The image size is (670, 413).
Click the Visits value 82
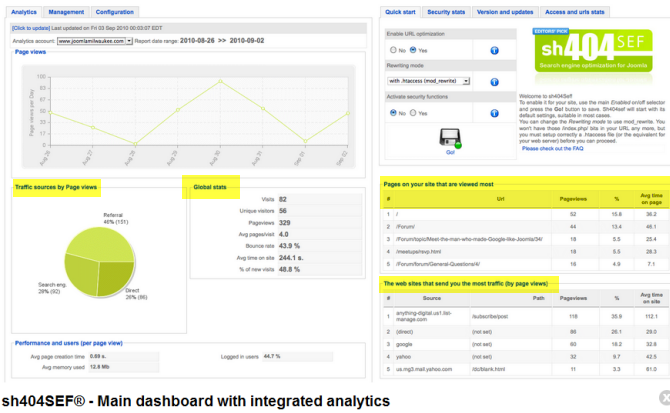point(283,199)
